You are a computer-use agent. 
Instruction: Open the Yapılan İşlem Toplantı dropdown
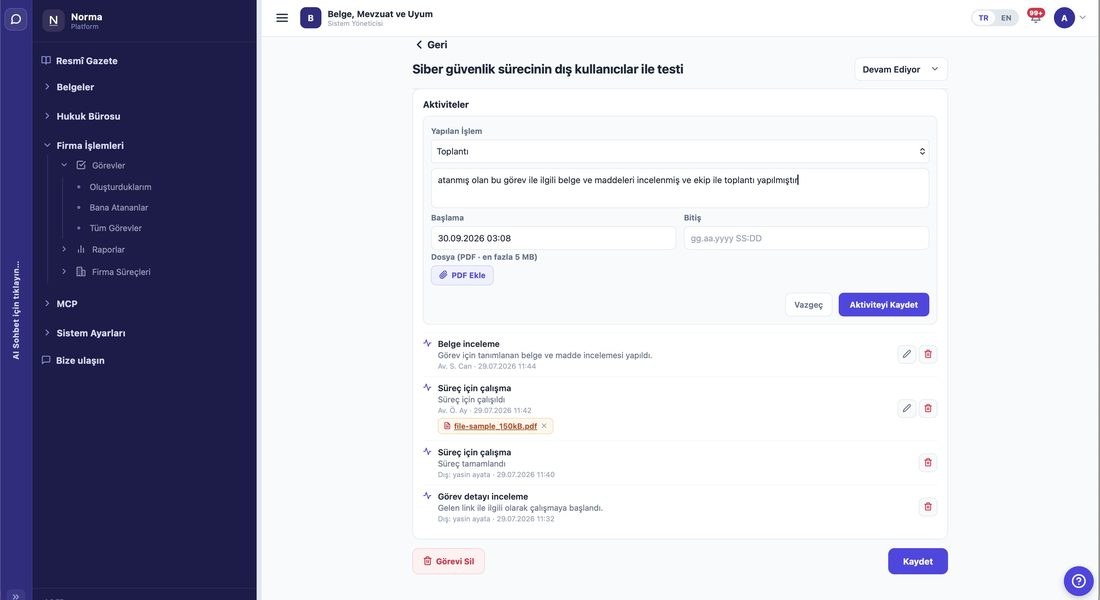click(680, 152)
